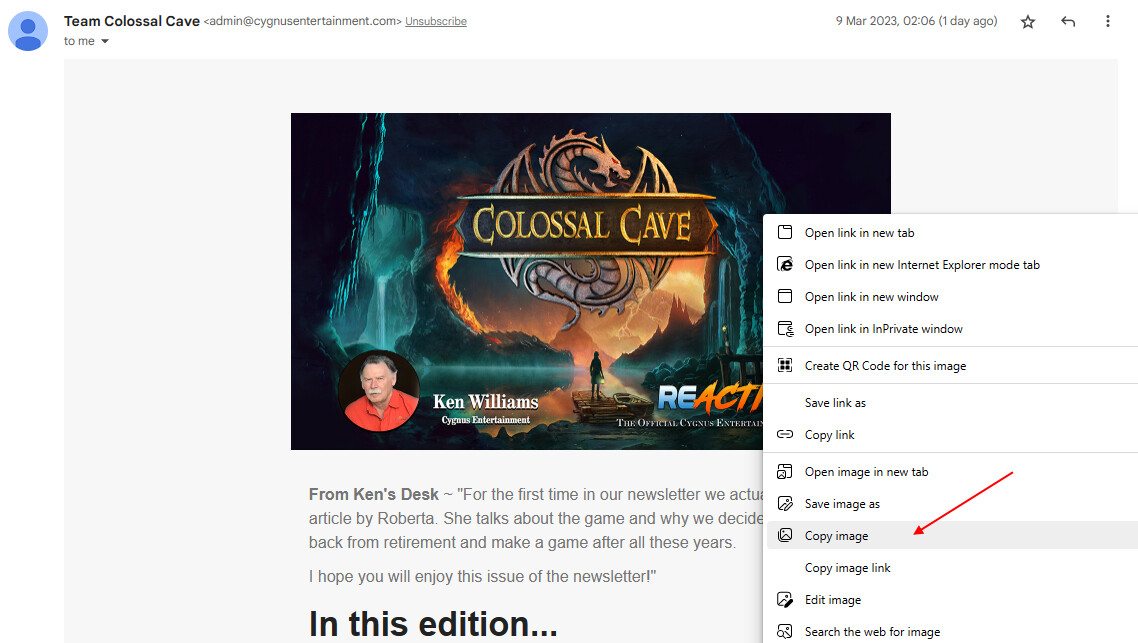Image resolution: width=1138 pixels, height=643 pixels.
Task: Click the QR code icon
Action: [785, 365]
